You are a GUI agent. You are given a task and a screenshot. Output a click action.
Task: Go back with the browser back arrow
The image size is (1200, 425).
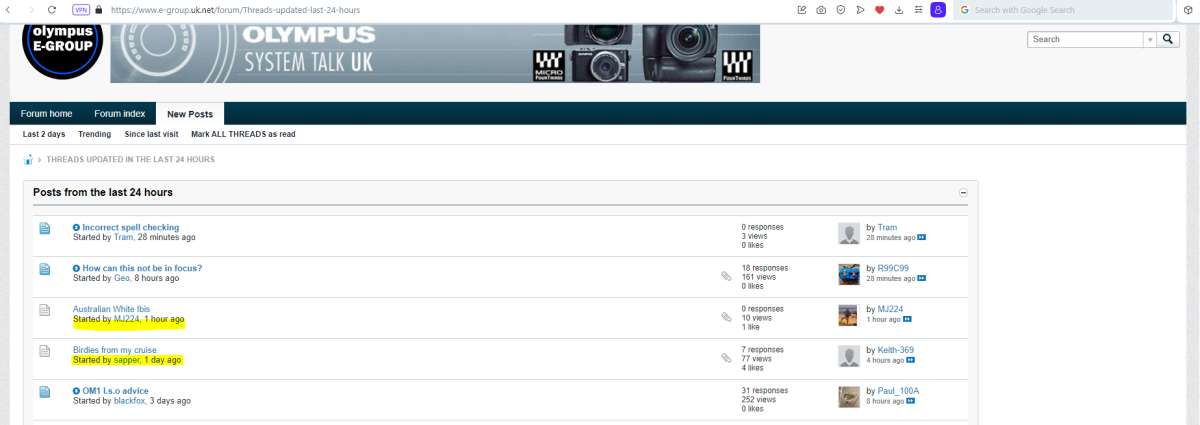8,9
